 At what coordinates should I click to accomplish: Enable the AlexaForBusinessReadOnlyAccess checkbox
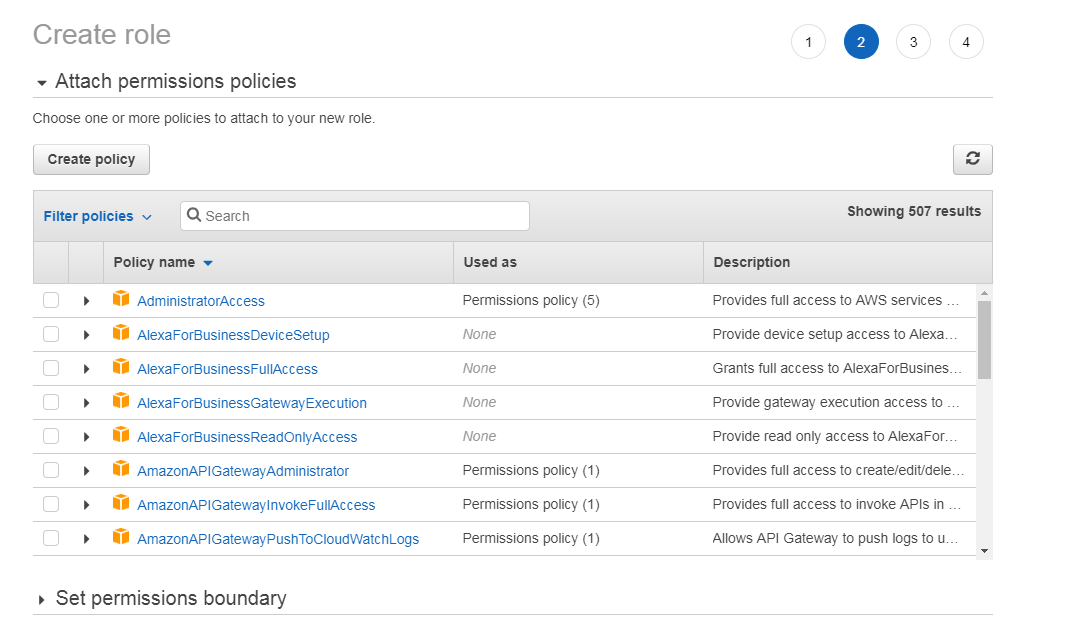coord(51,436)
